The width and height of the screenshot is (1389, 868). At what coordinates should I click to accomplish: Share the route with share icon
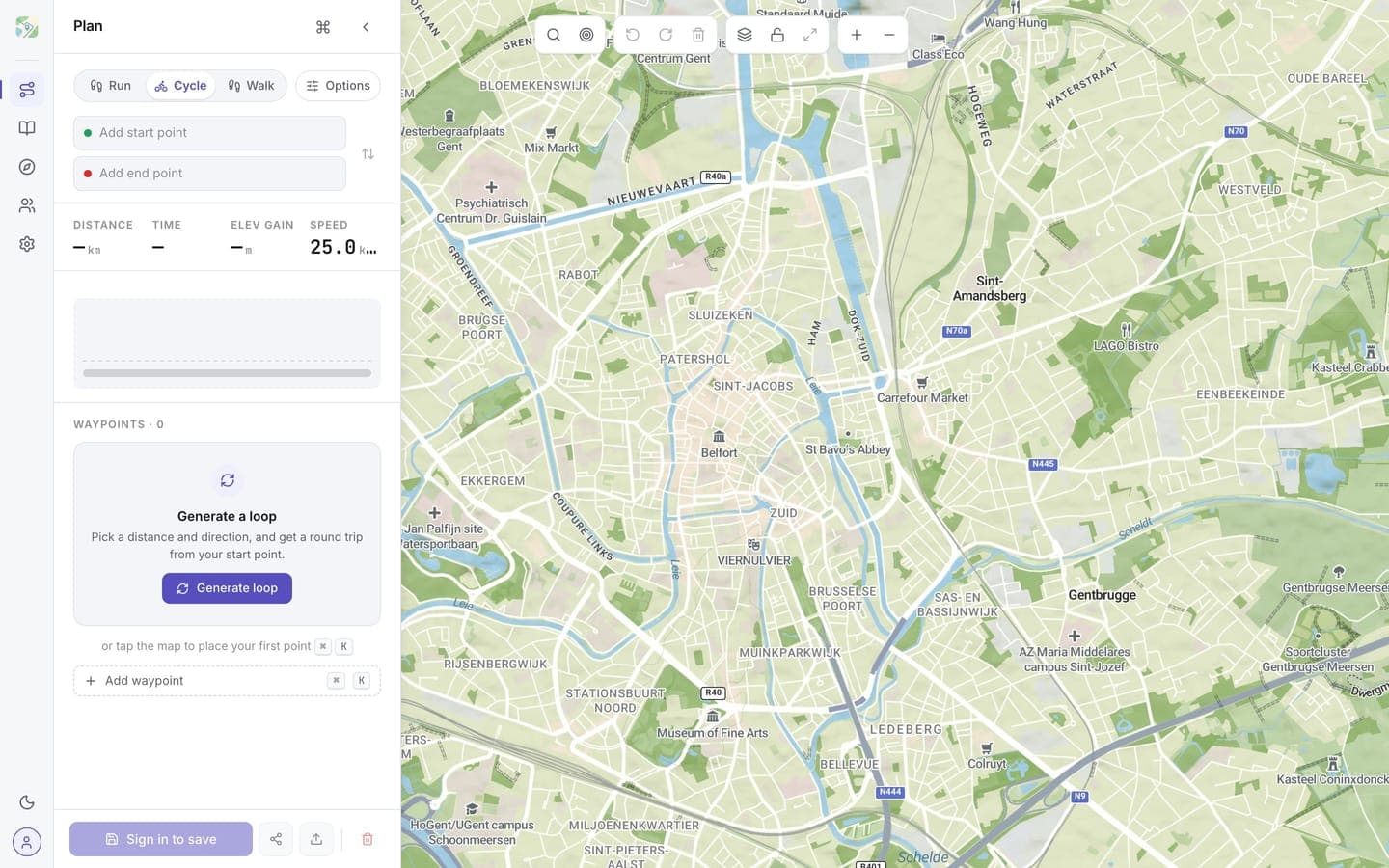[276, 839]
